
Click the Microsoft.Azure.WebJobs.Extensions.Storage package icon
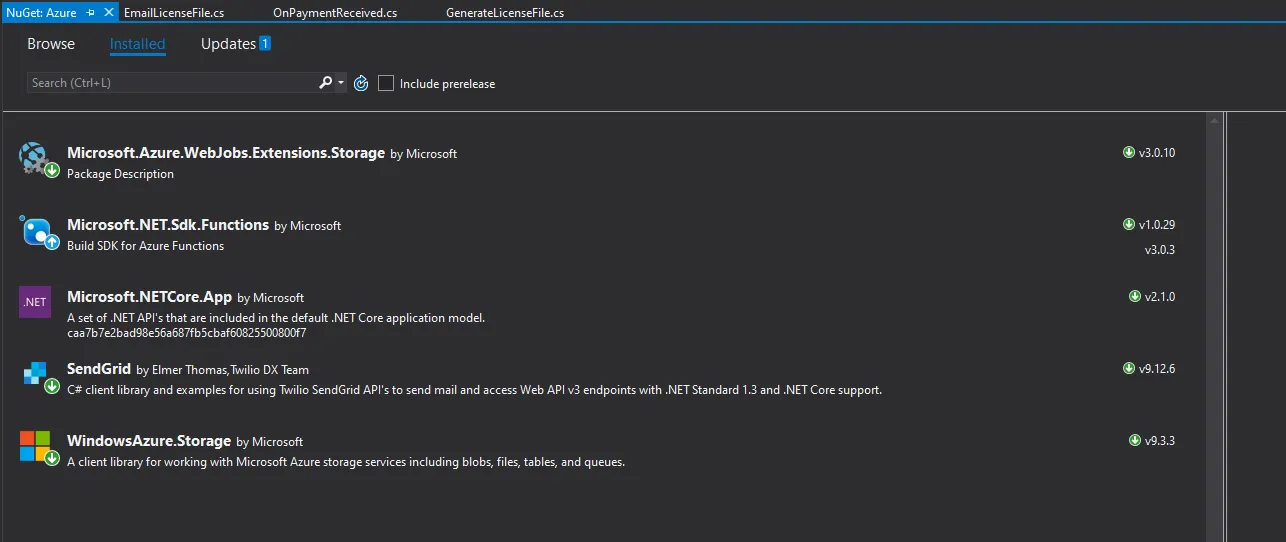click(38, 158)
